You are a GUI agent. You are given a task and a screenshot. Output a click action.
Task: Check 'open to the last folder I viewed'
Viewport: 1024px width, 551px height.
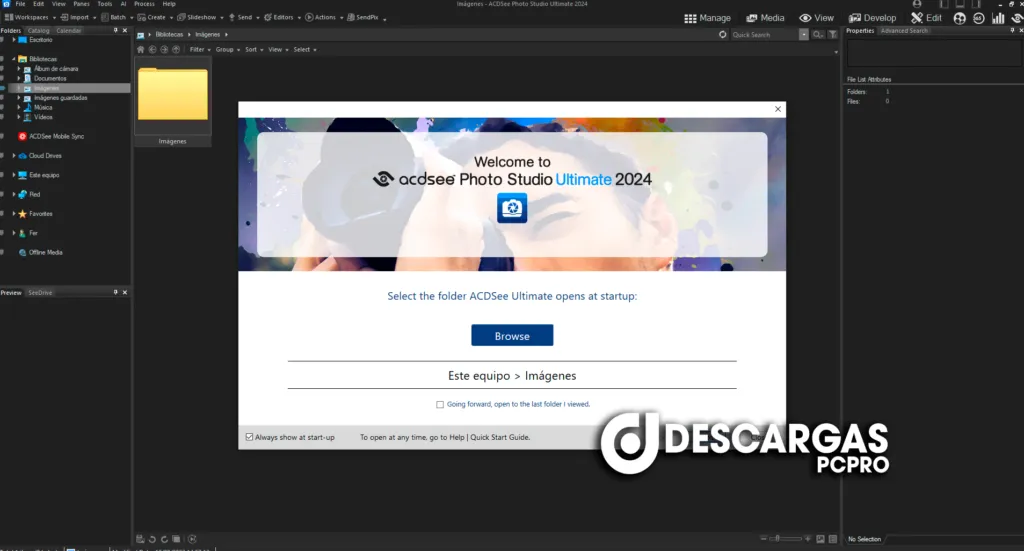pos(440,405)
